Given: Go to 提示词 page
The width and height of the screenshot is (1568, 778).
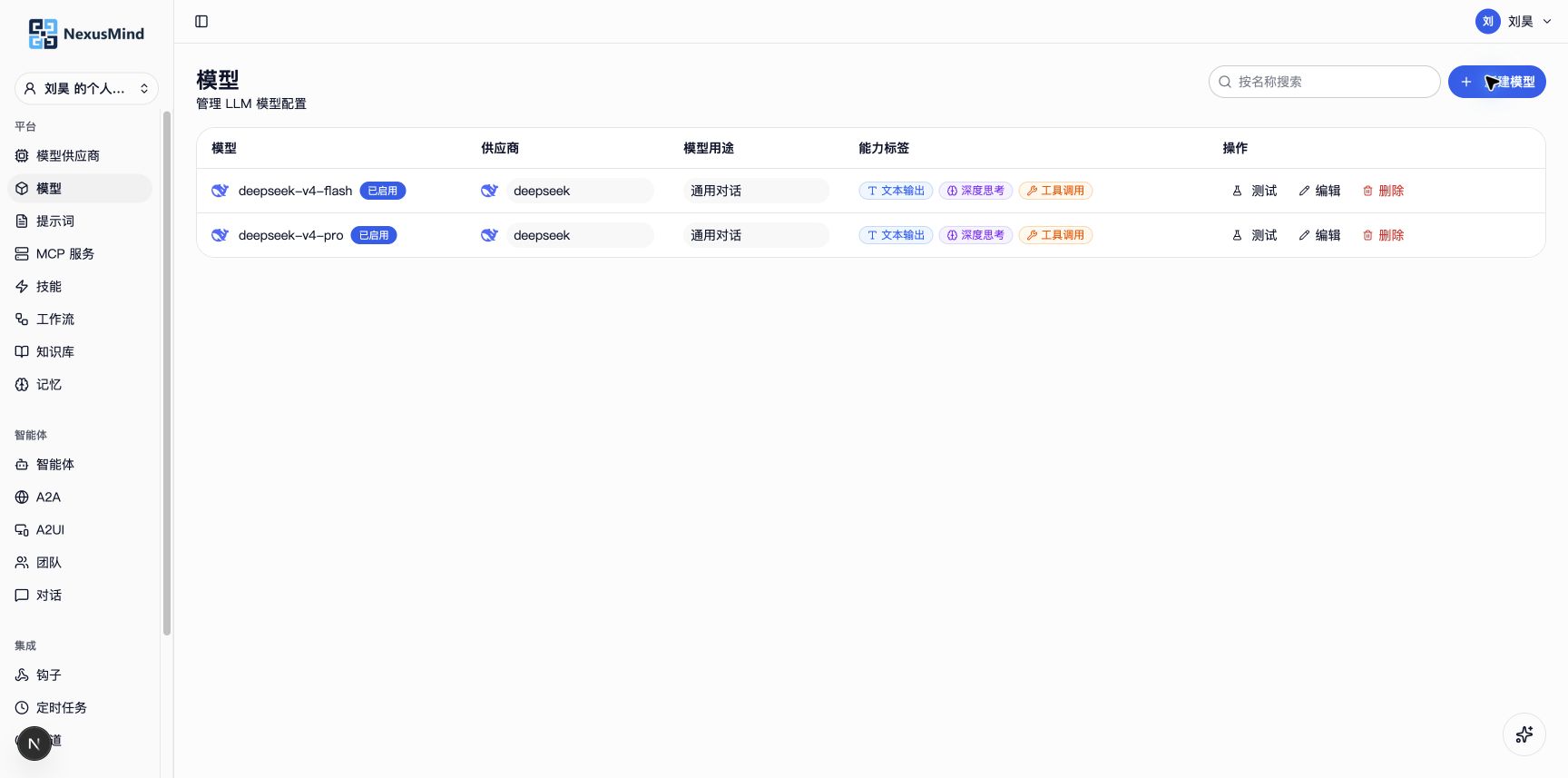Looking at the screenshot, I should [80, 222].
